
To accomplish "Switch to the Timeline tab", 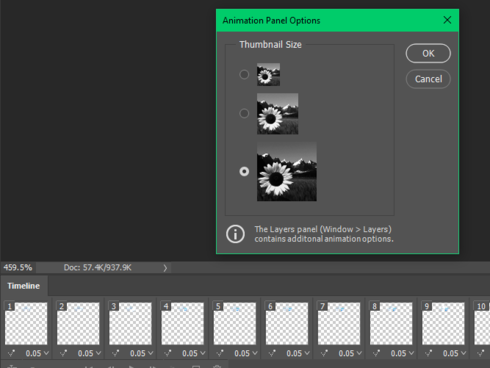I will tap(24, 286).
